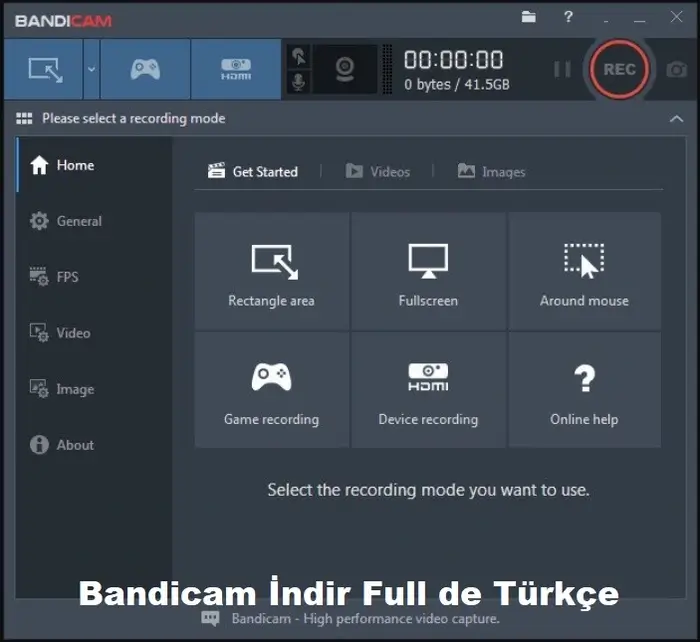Select game recording mode in top toolbar

[145, 69]
